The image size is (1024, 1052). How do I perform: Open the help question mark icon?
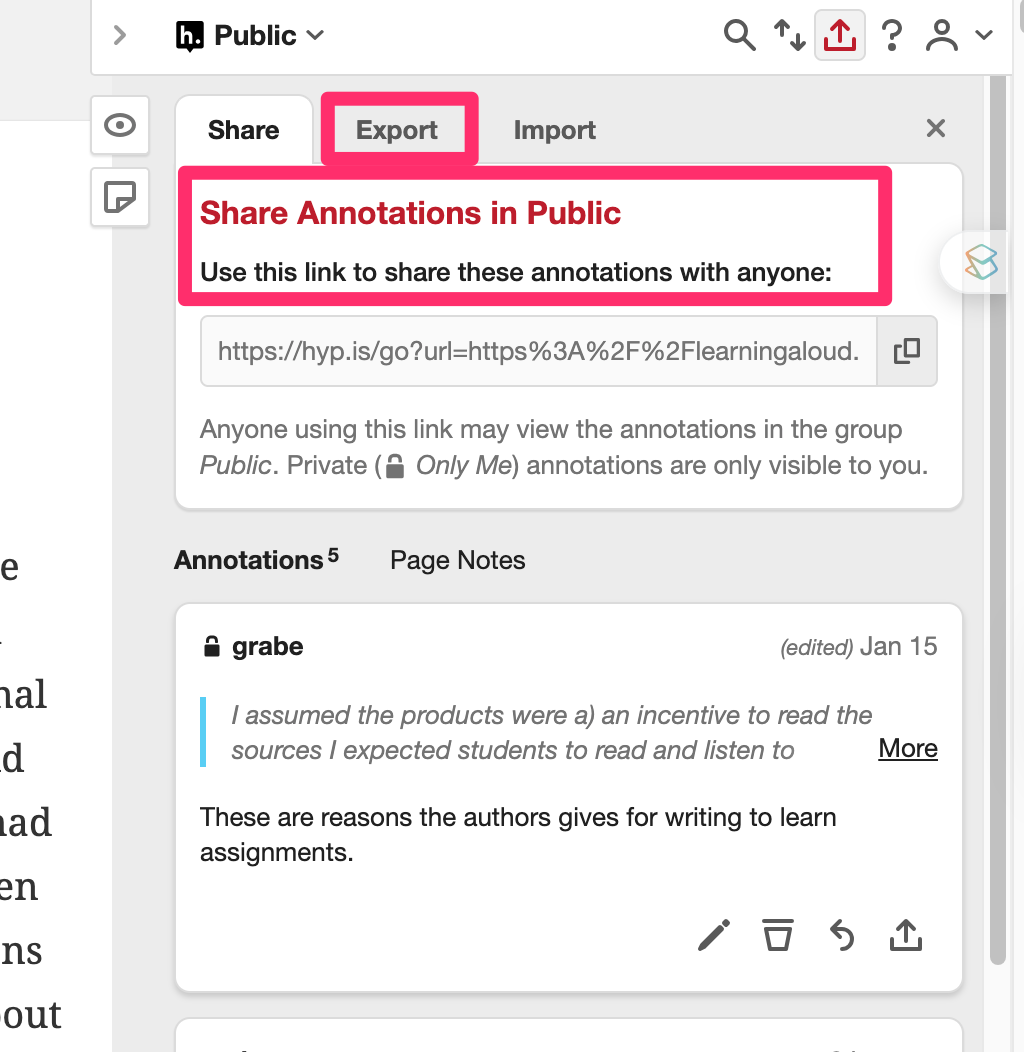tap(892, 36)
